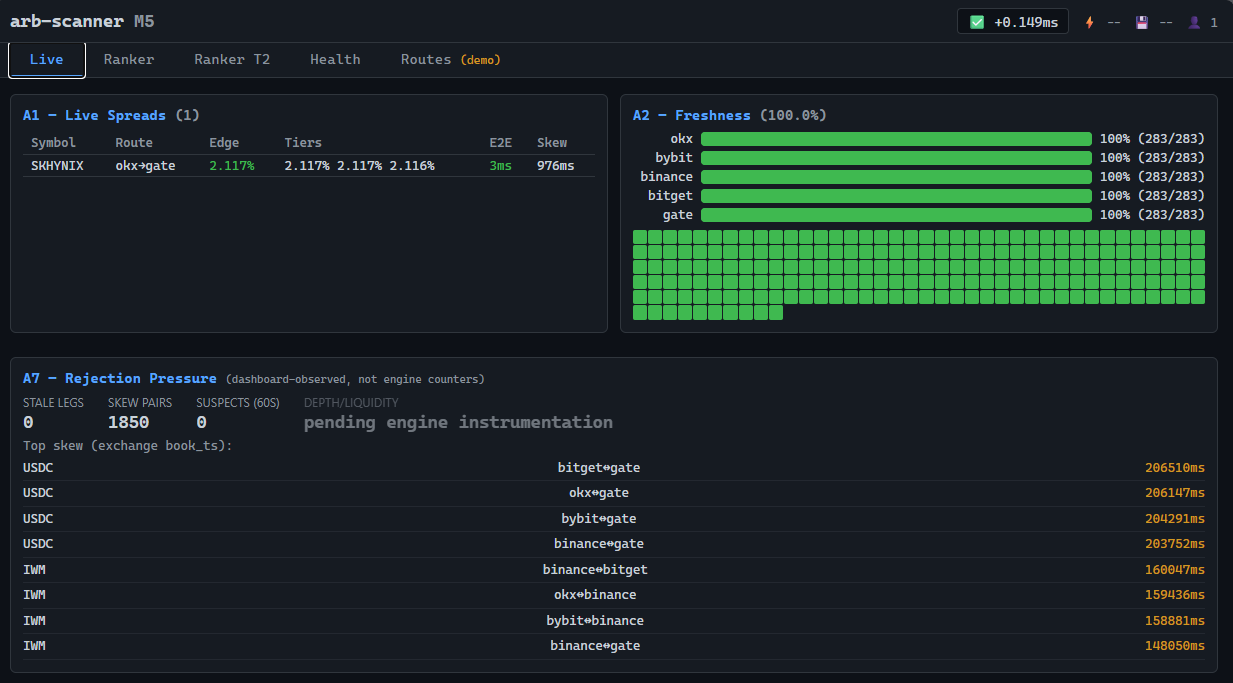1233x683 pixels.
Task: Open the Ranker T2 tab
Action: [x=232, y=60]
